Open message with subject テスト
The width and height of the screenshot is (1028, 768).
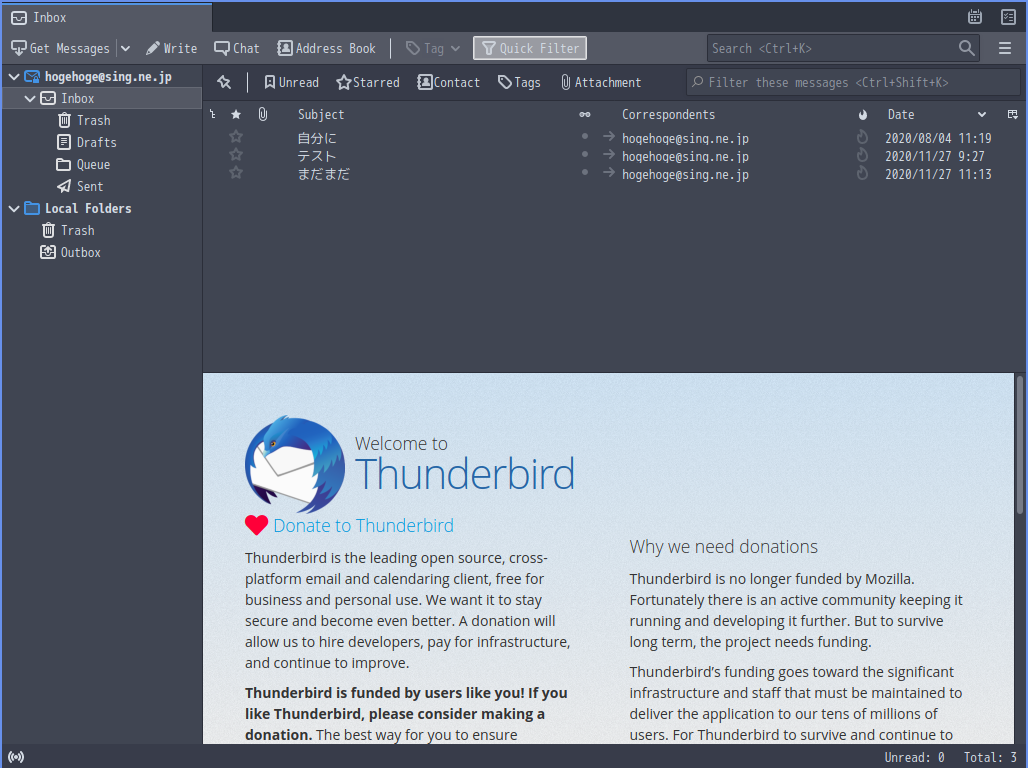(317, 156)
